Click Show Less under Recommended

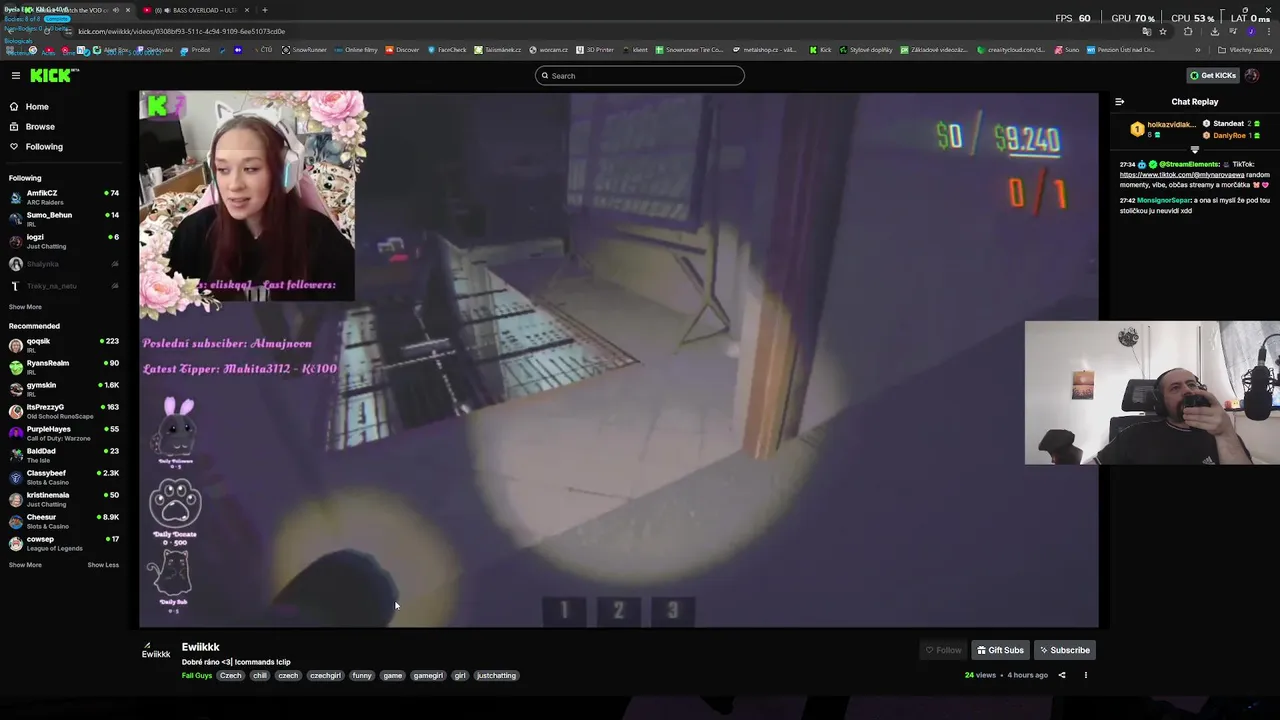coord(103,565)
